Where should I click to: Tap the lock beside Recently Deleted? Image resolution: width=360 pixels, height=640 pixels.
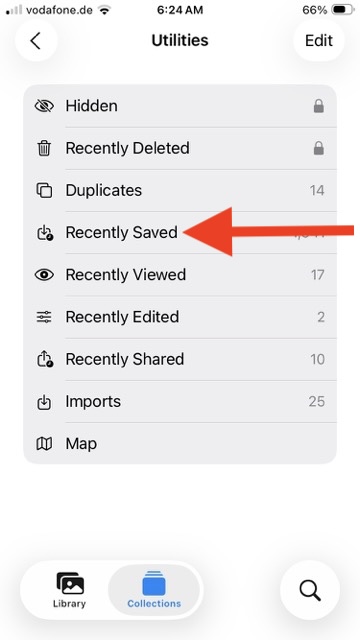pyautogui.click(x=319, y=148)
